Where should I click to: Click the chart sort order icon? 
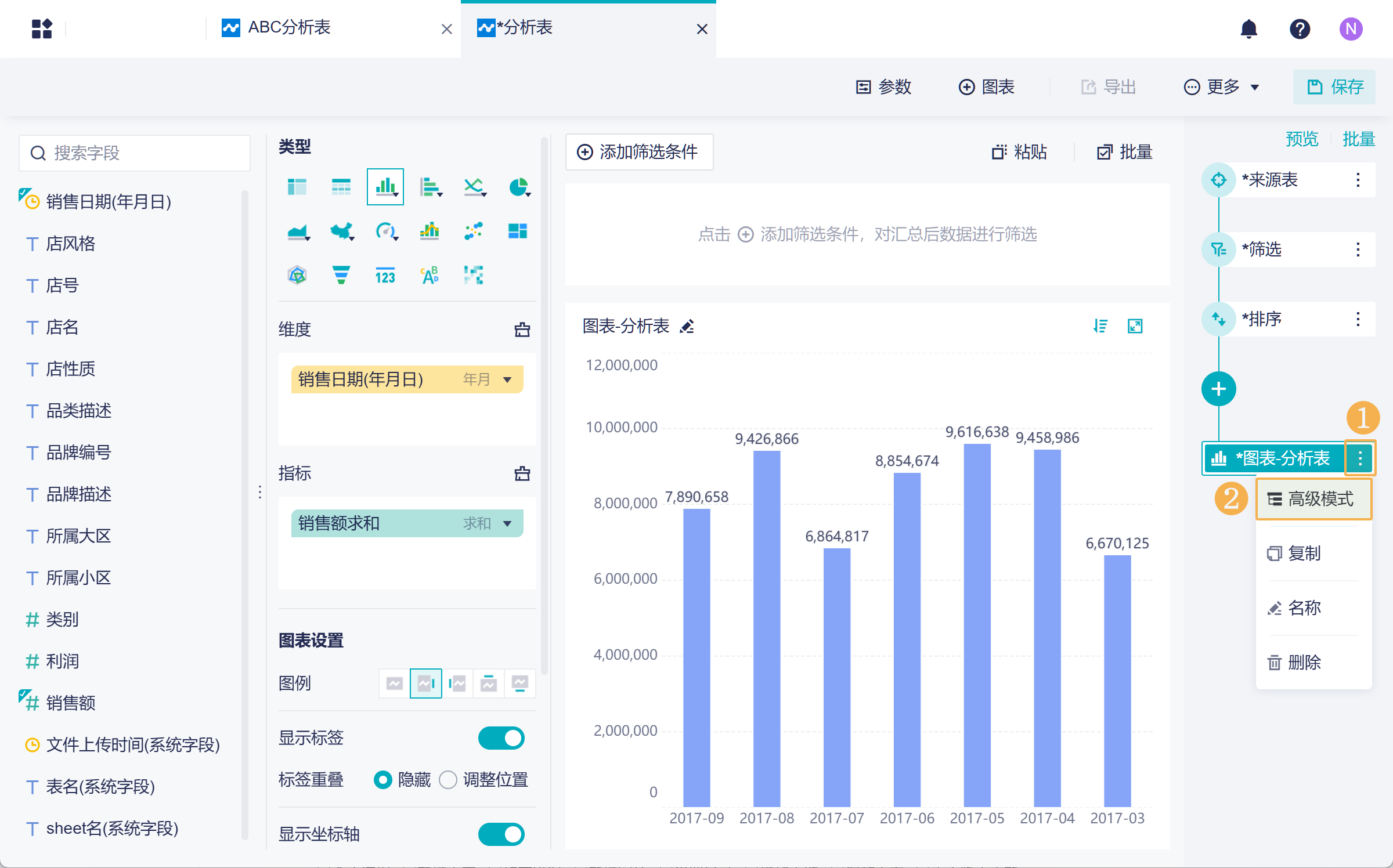[x=1100, y=327]
